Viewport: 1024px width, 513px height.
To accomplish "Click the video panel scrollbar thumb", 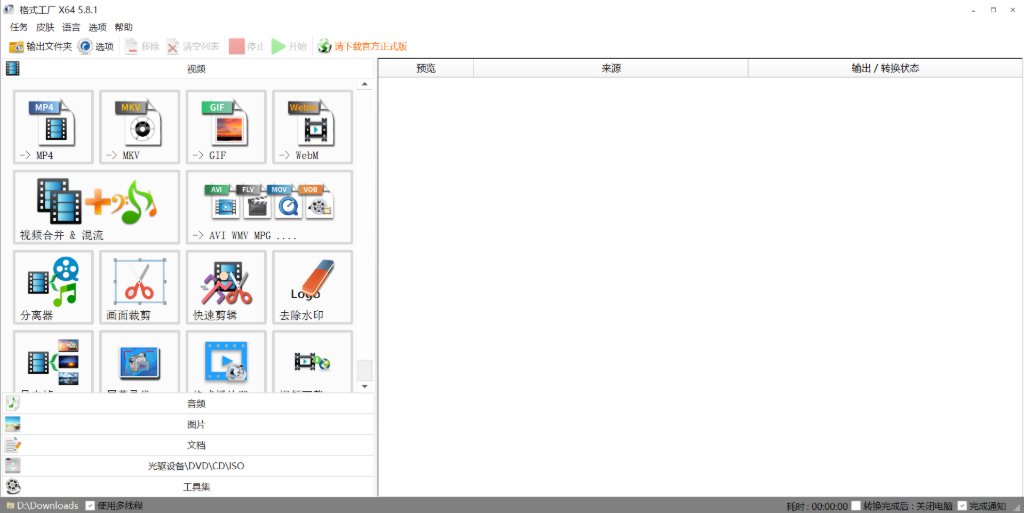I will [365, 370].
